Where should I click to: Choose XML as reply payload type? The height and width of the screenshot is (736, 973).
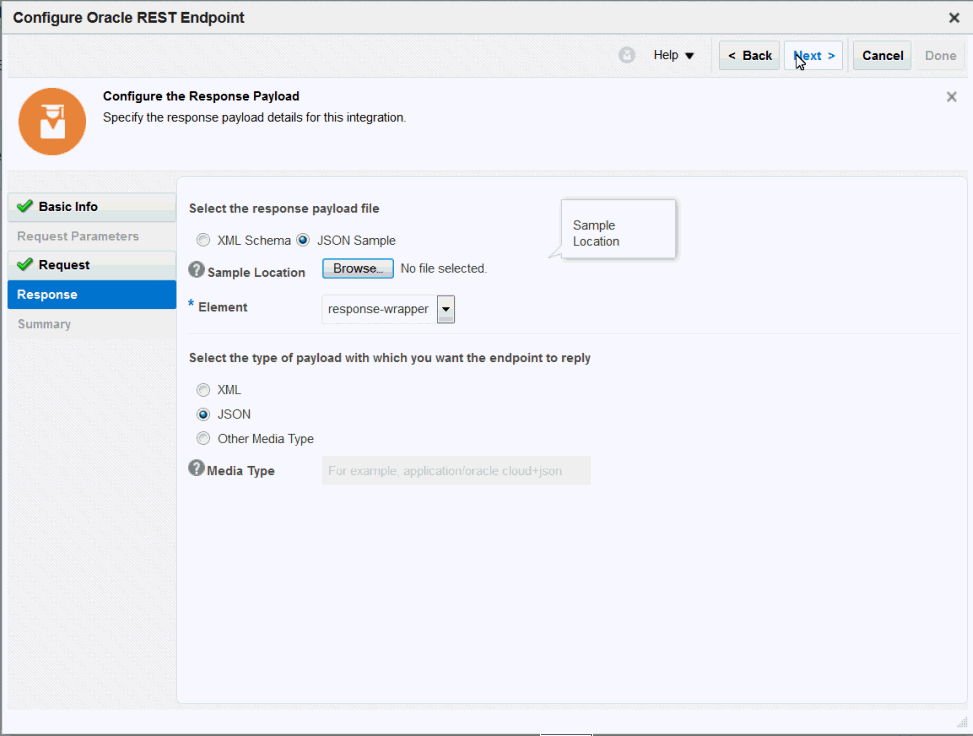203,390
